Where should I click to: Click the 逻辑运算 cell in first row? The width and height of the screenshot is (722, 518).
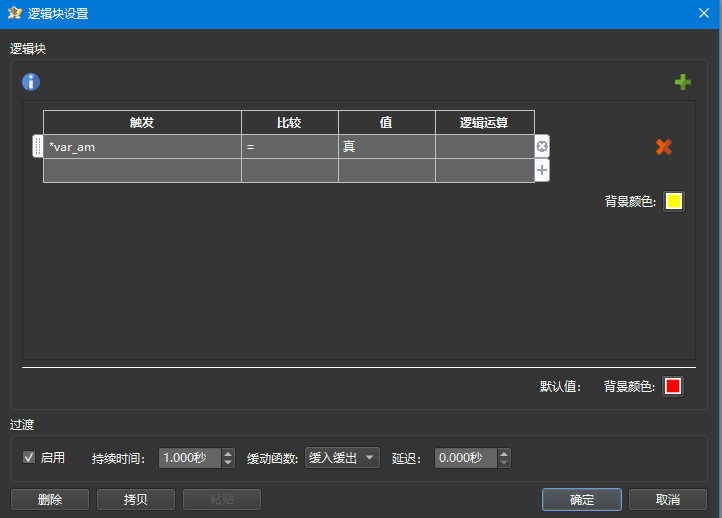484,147
